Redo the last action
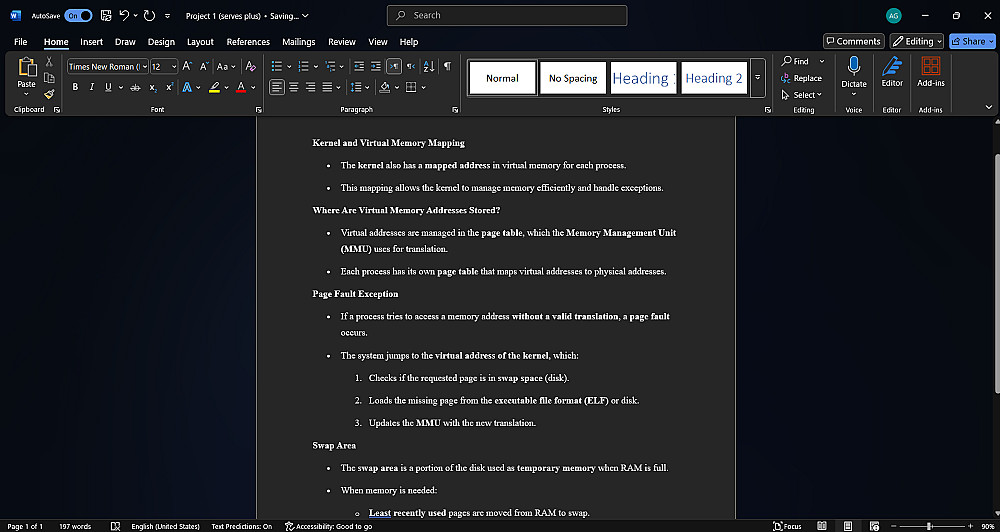The height and width of the screenshot is (532, 1000). click(x=149, y=15)
